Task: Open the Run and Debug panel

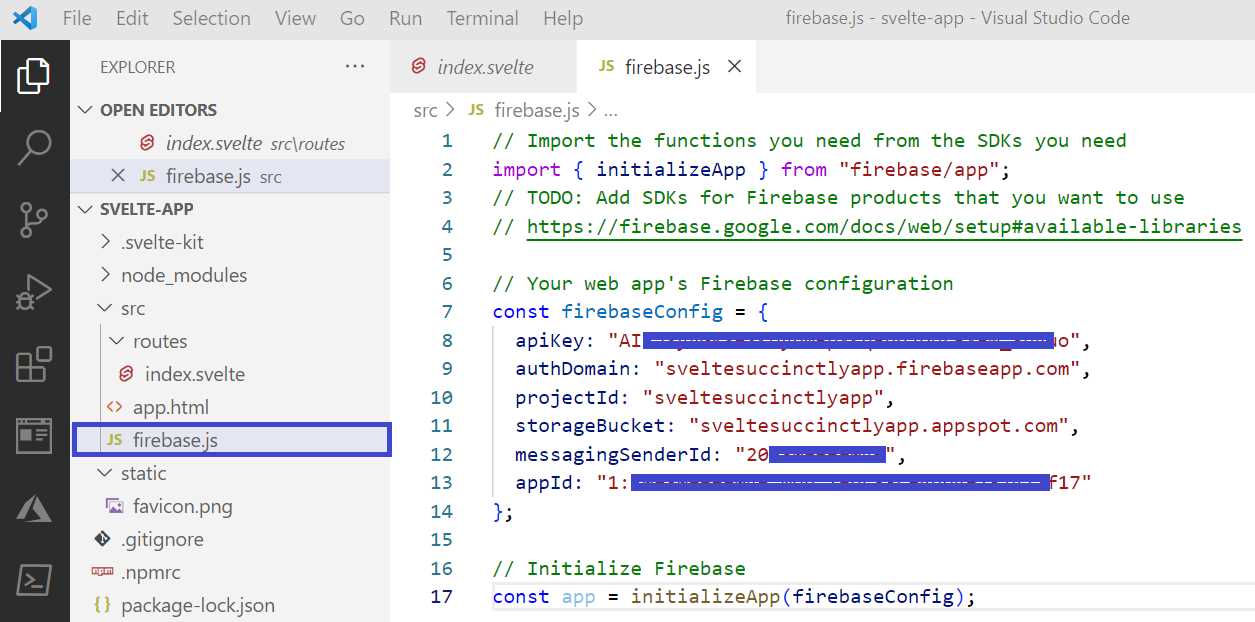Action: (36, 290)
